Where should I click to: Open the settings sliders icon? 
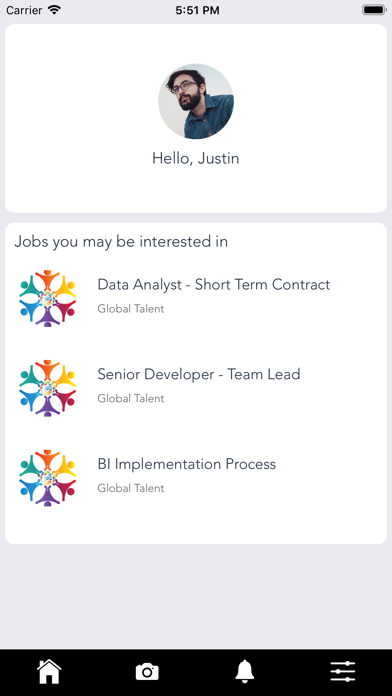coord(343,672)
